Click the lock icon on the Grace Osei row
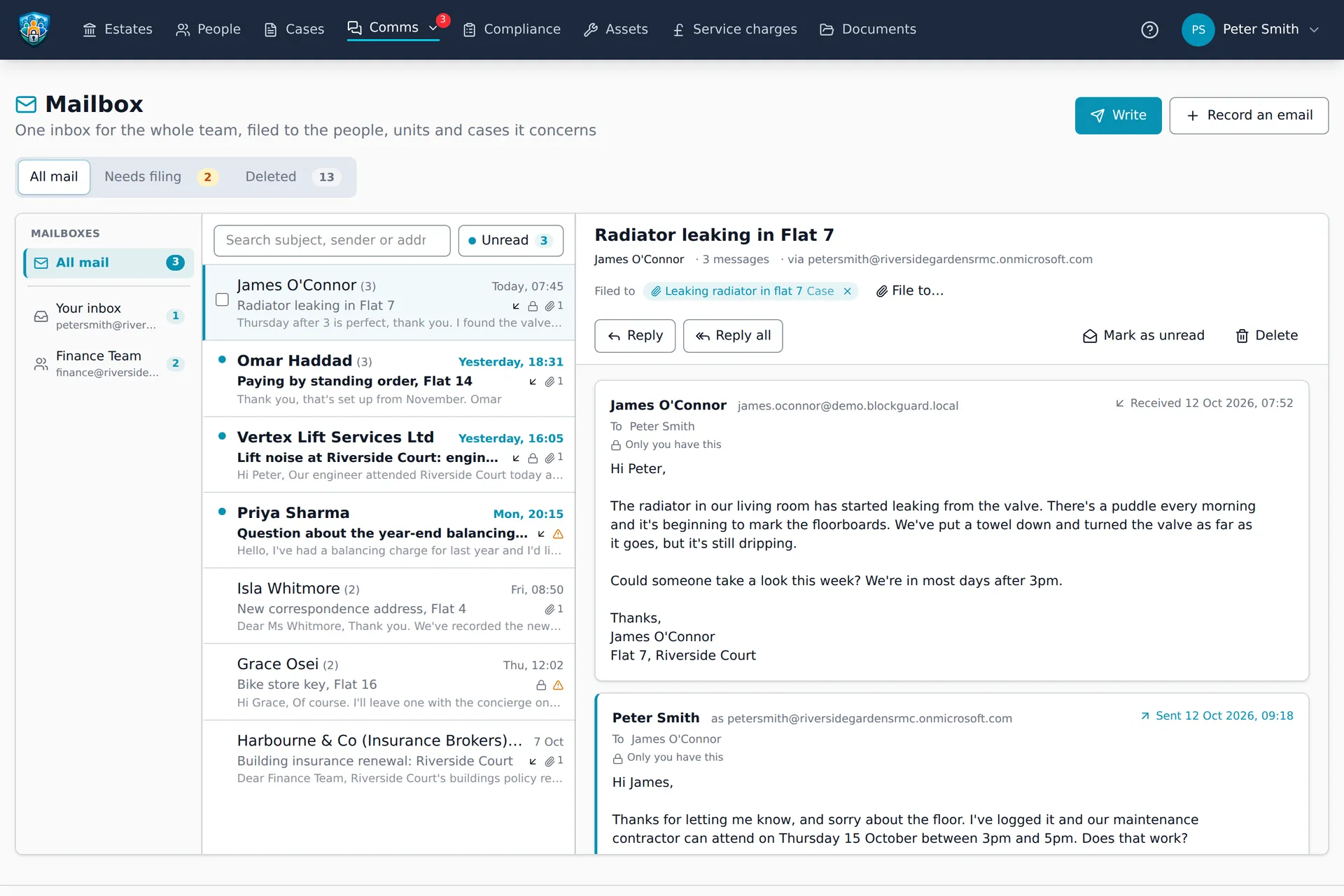Viewport: 1344px width, 896px height. coord(541,685)
